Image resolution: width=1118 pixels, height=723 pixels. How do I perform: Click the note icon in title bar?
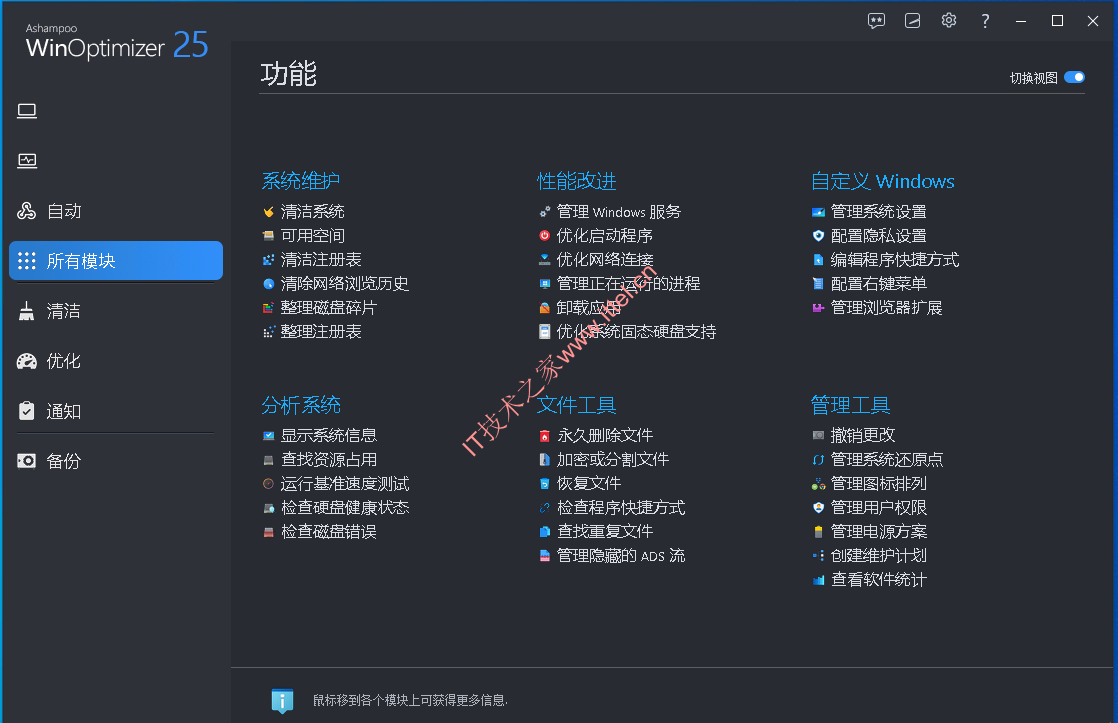[x=913, y=21]
